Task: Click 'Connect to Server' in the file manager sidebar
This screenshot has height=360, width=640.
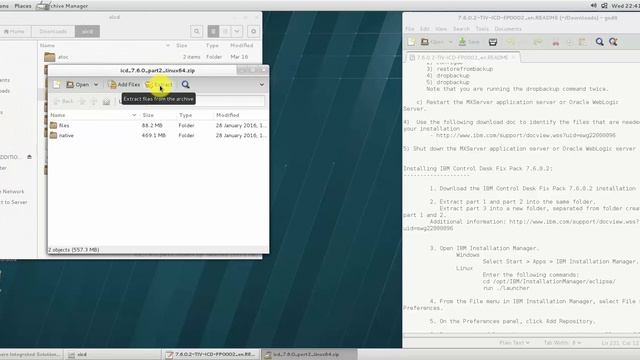Action: pos(13,202)
